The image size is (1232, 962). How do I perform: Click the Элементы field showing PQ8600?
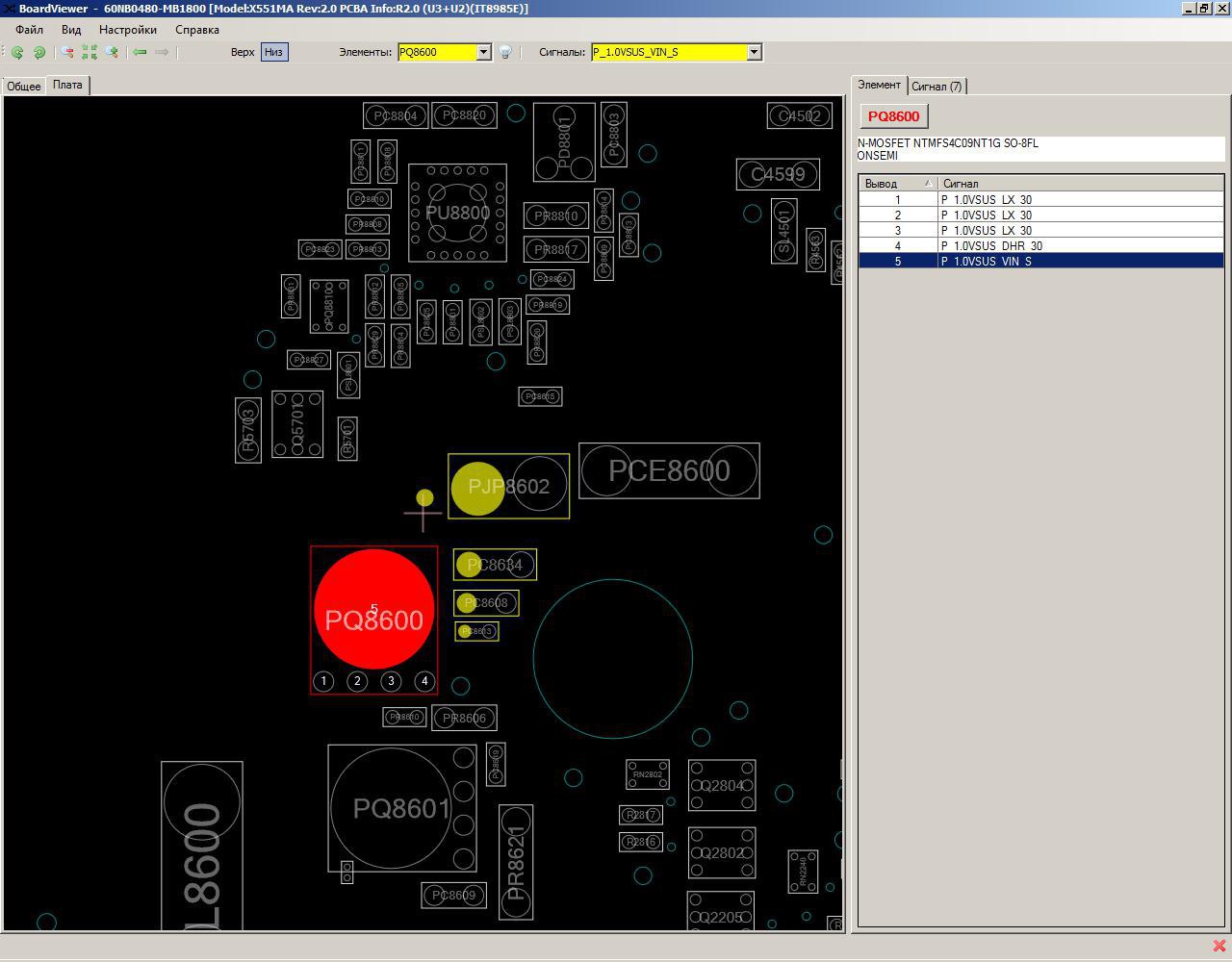tap(437, 52)
